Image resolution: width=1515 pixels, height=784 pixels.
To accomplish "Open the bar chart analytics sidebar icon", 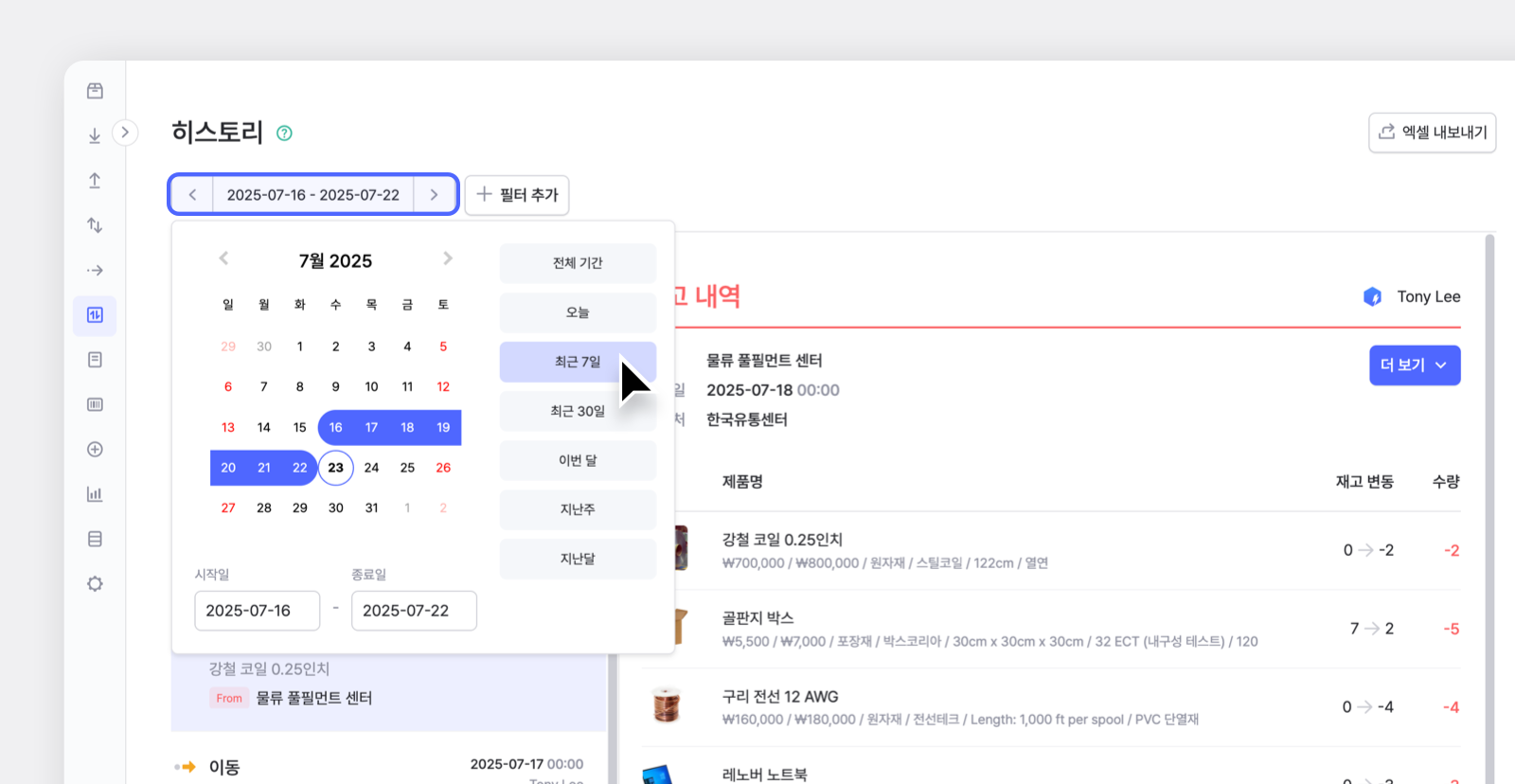I will [x=95, y=494].
